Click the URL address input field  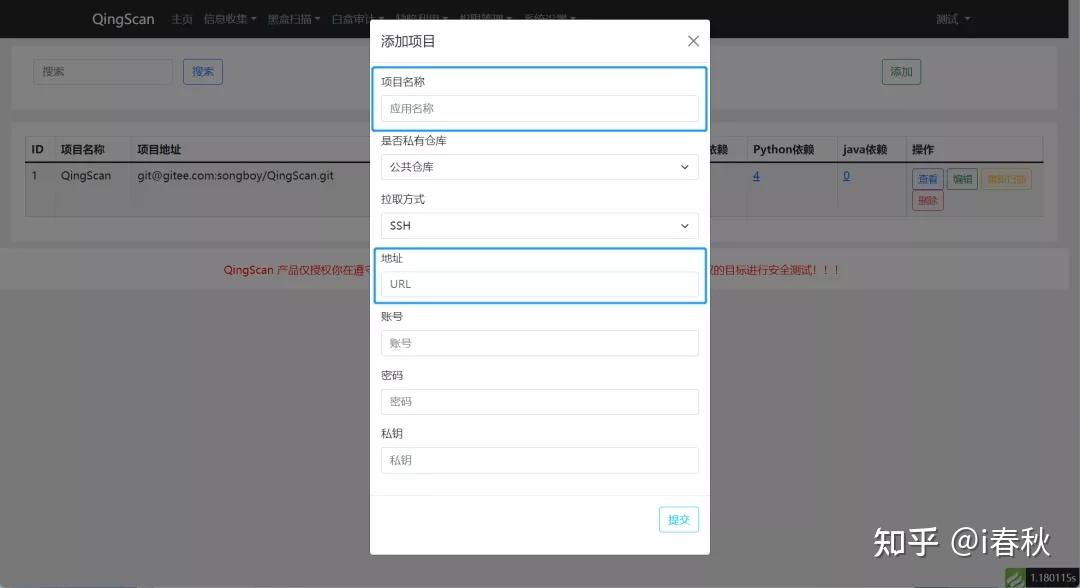tap(539, 284)
